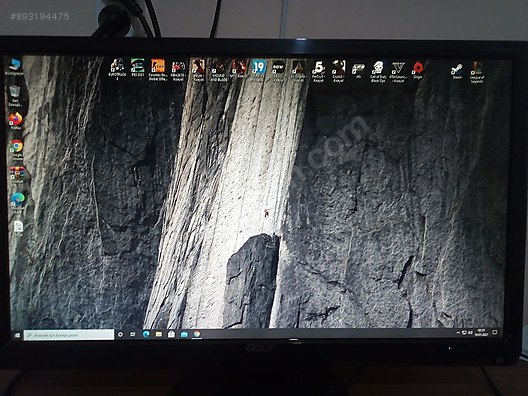The image size is (528, 396).
Task: Open the Far Cry 5 shortcut
Action: click(x=318, y=71)
